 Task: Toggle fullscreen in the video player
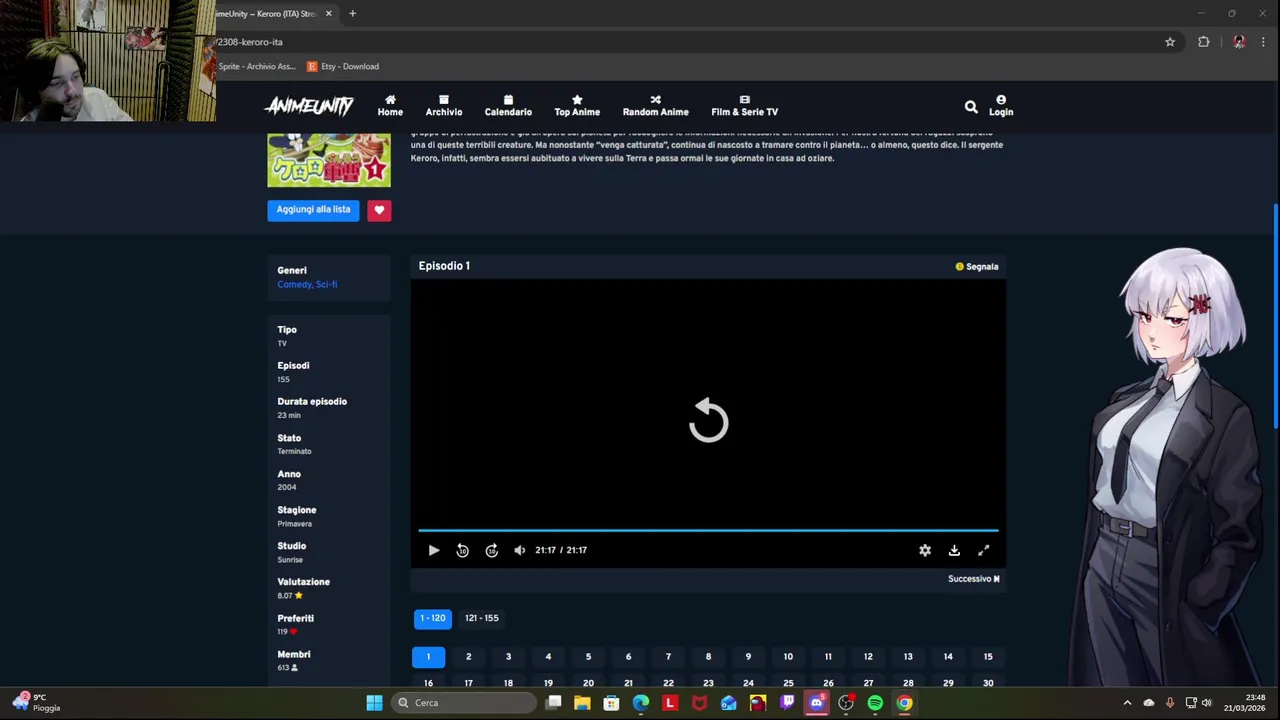click(984, 550)
